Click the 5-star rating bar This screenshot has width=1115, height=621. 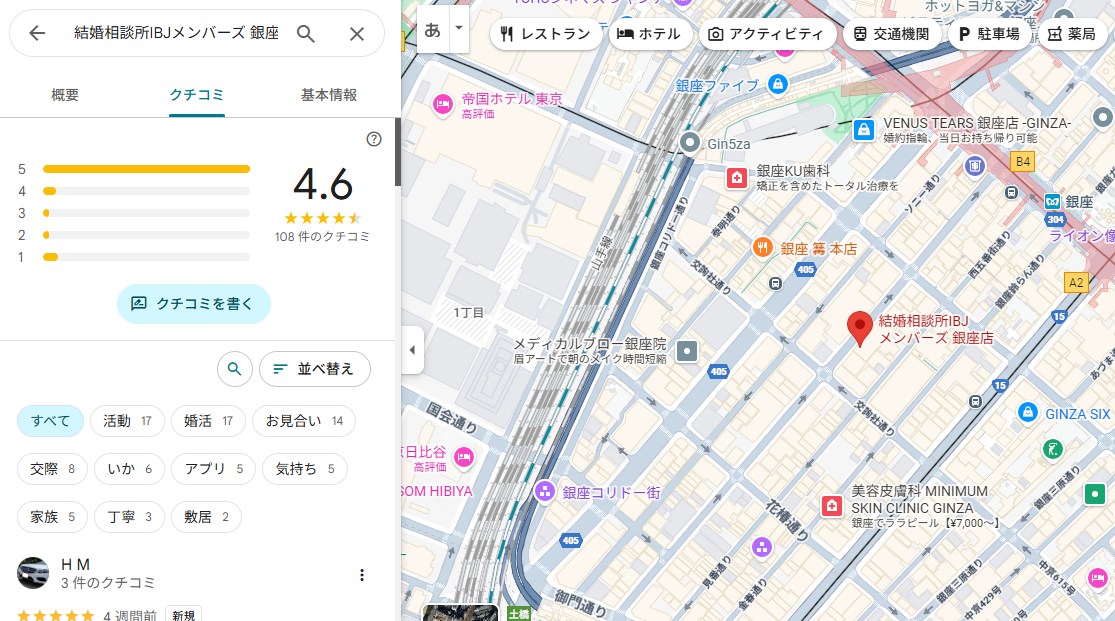pos(146,169)
